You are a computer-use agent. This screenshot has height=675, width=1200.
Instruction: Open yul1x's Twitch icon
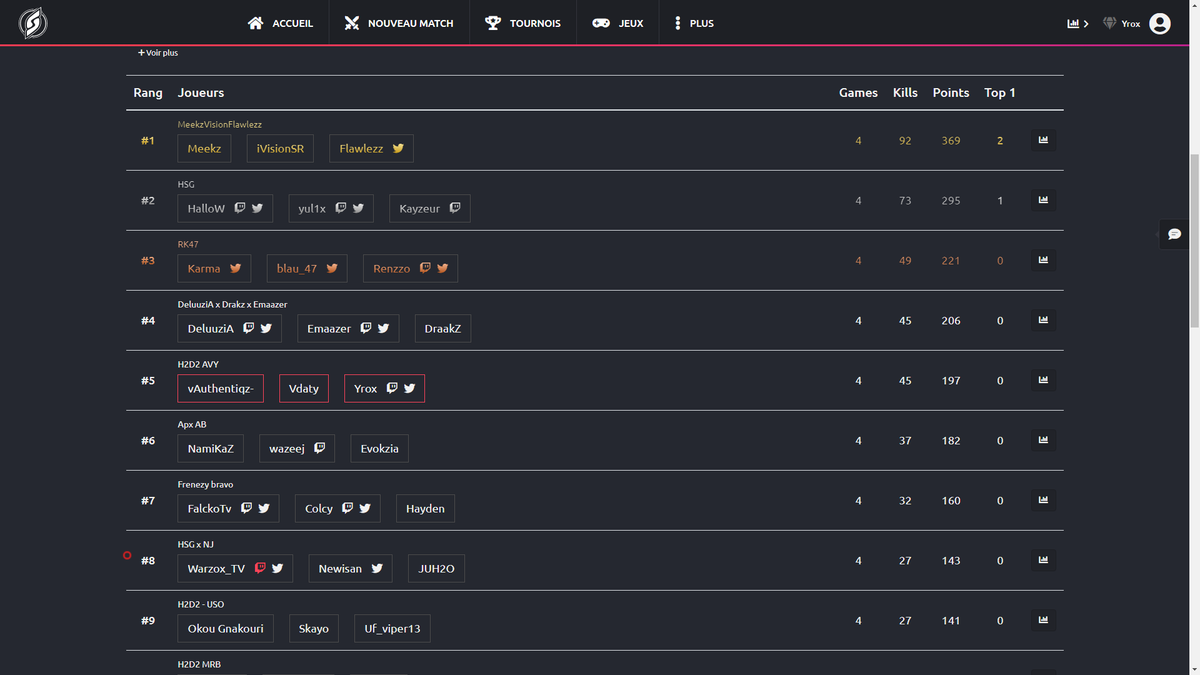point(341,208)
